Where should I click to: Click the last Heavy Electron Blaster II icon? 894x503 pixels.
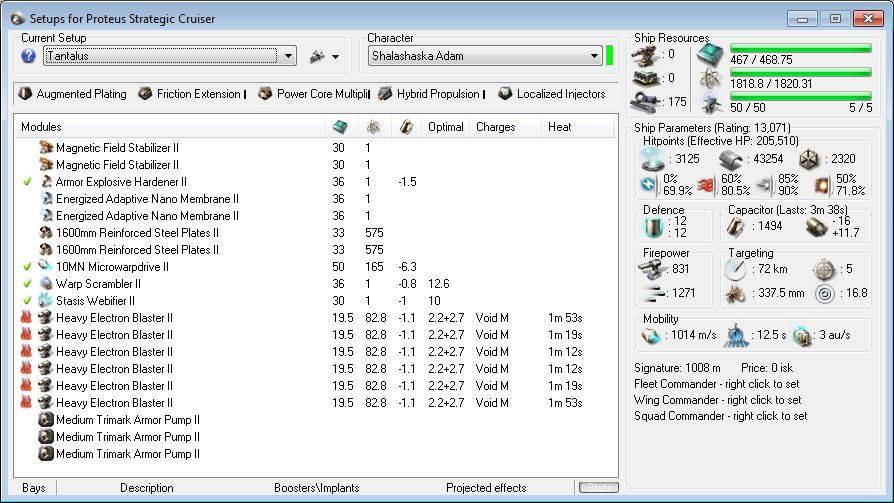46,403
